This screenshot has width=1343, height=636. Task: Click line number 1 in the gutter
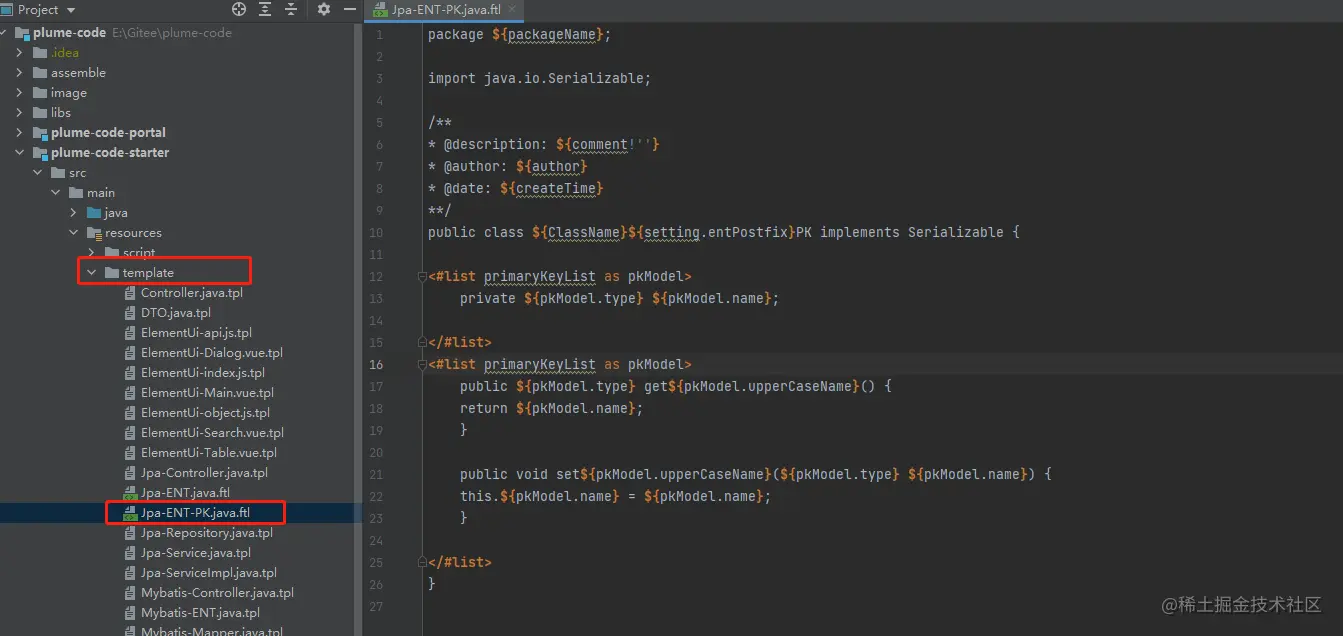pyautogui.click(x=379, y=35)
